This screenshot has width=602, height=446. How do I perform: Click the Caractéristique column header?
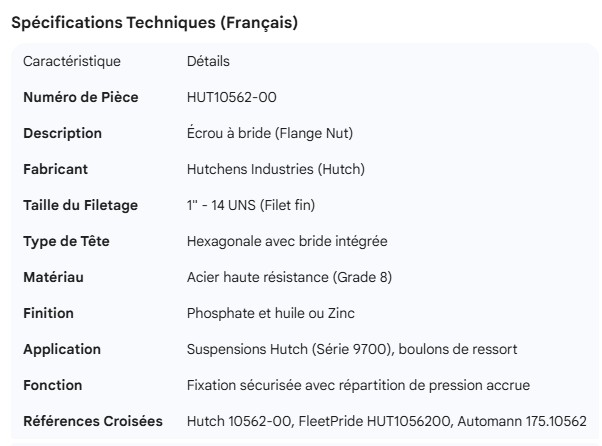click(72, 61)
